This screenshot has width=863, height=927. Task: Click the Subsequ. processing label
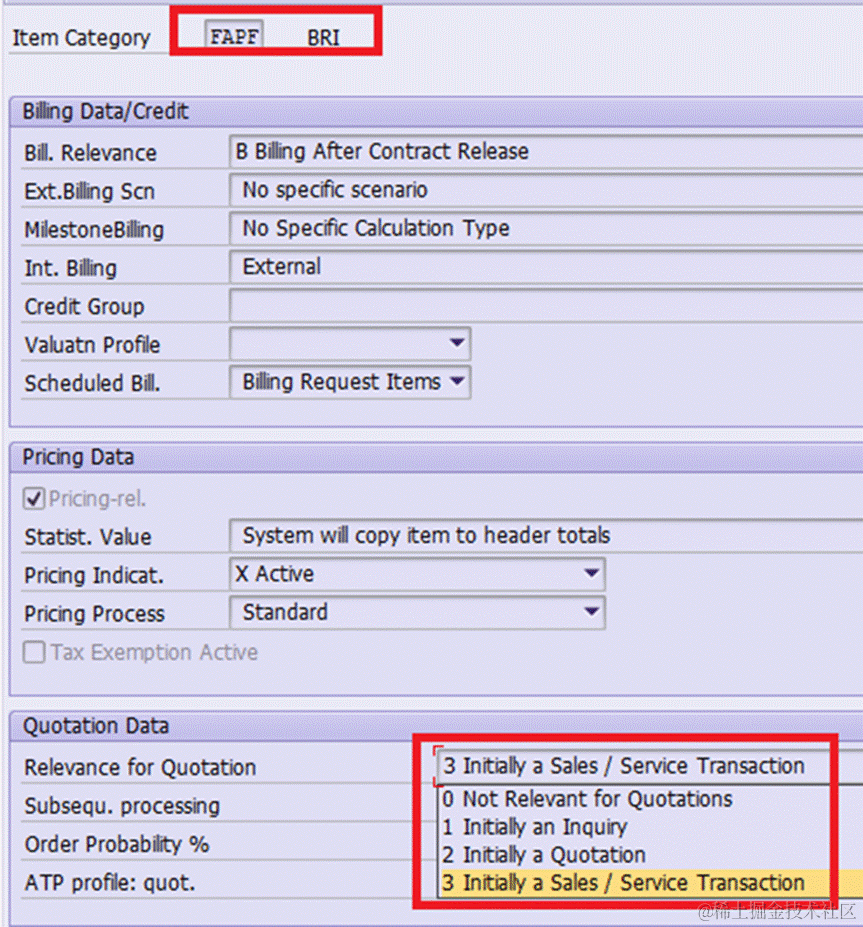tap(122, 806)
